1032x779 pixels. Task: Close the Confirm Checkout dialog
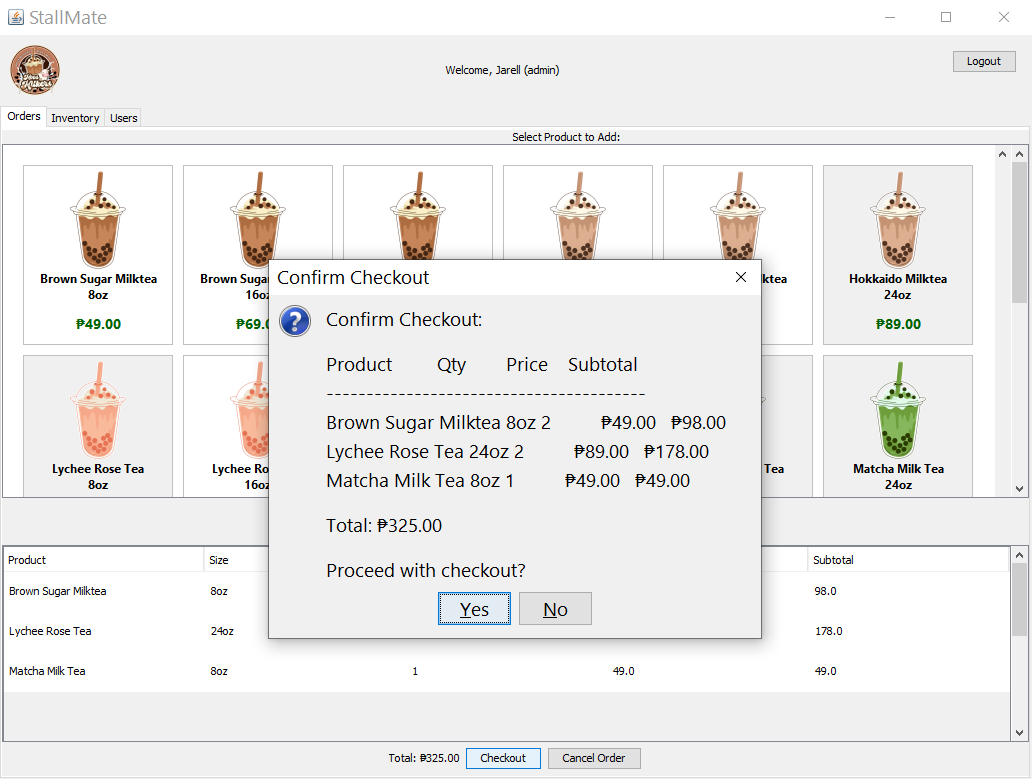tap(740, 277)
